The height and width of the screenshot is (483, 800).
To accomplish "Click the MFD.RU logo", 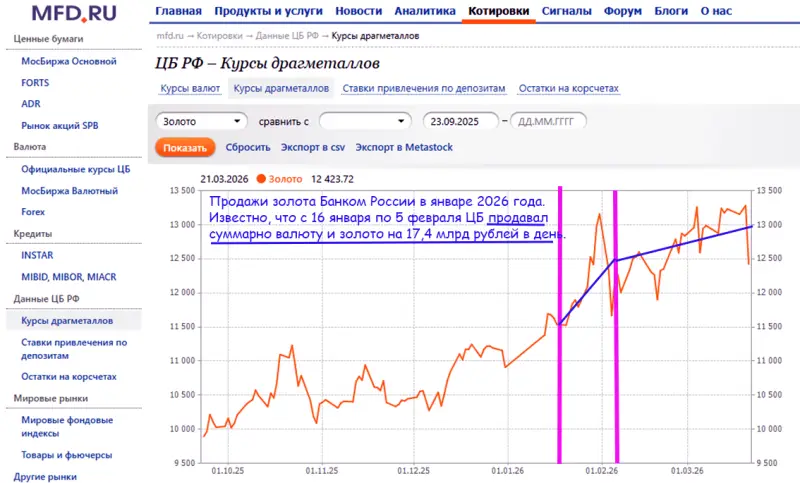I will click(x=72, y=13).
